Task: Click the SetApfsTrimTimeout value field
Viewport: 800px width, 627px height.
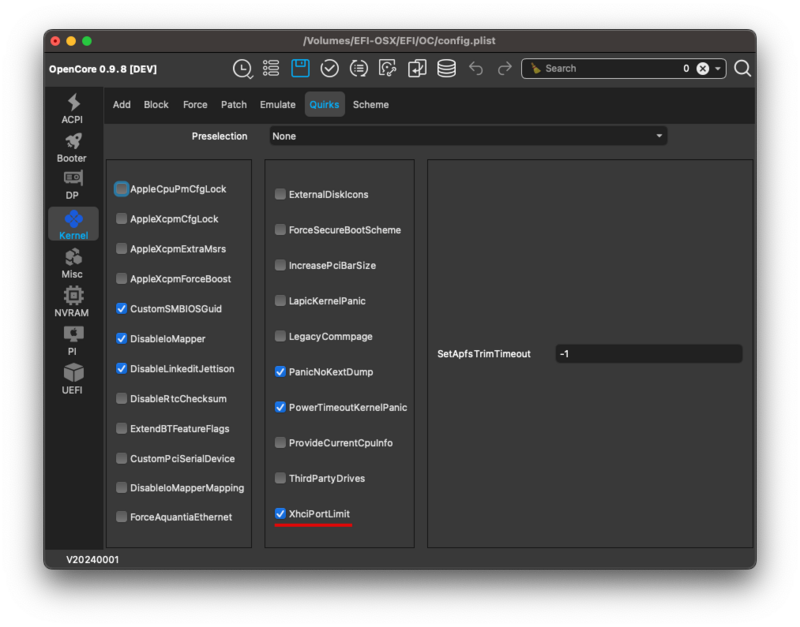Action: pos(648,354)
